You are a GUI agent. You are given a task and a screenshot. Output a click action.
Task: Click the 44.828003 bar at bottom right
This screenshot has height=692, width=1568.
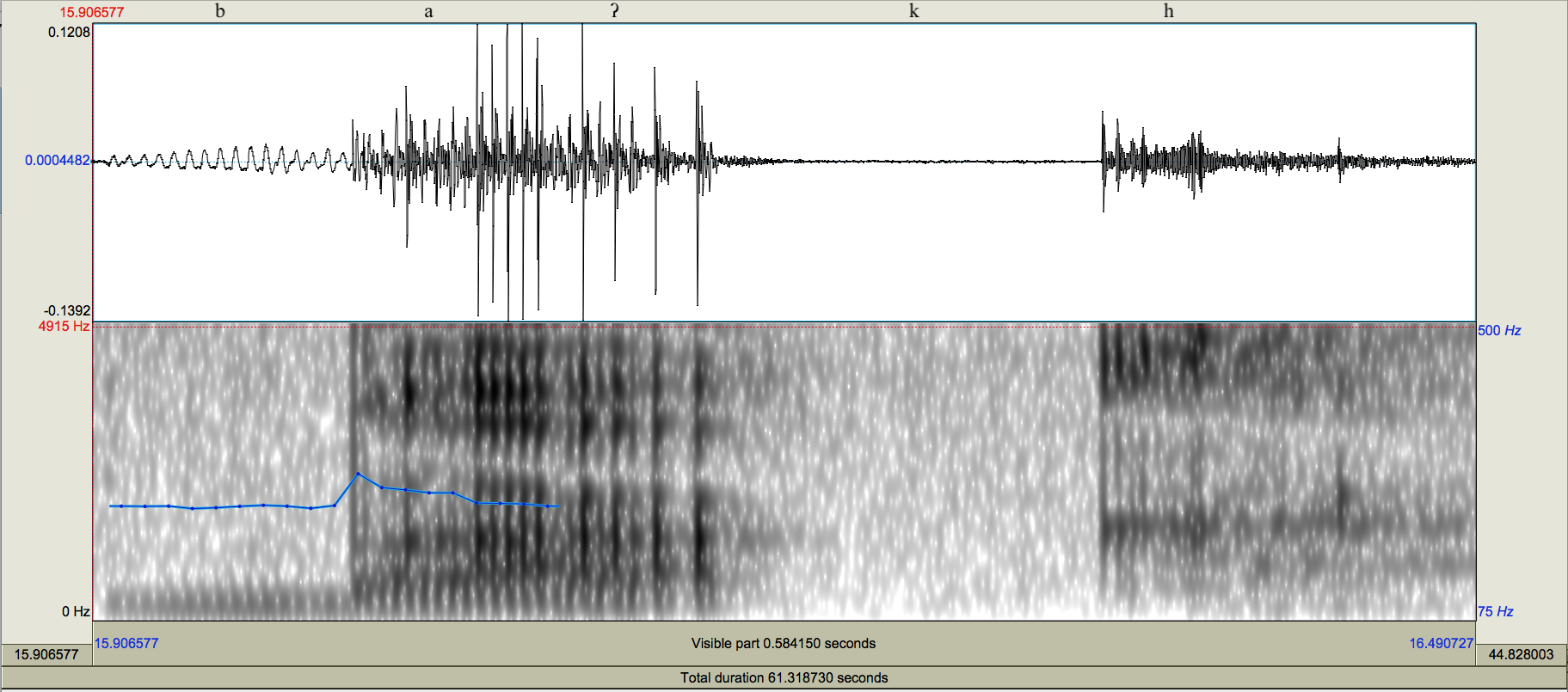point(1521,654)
